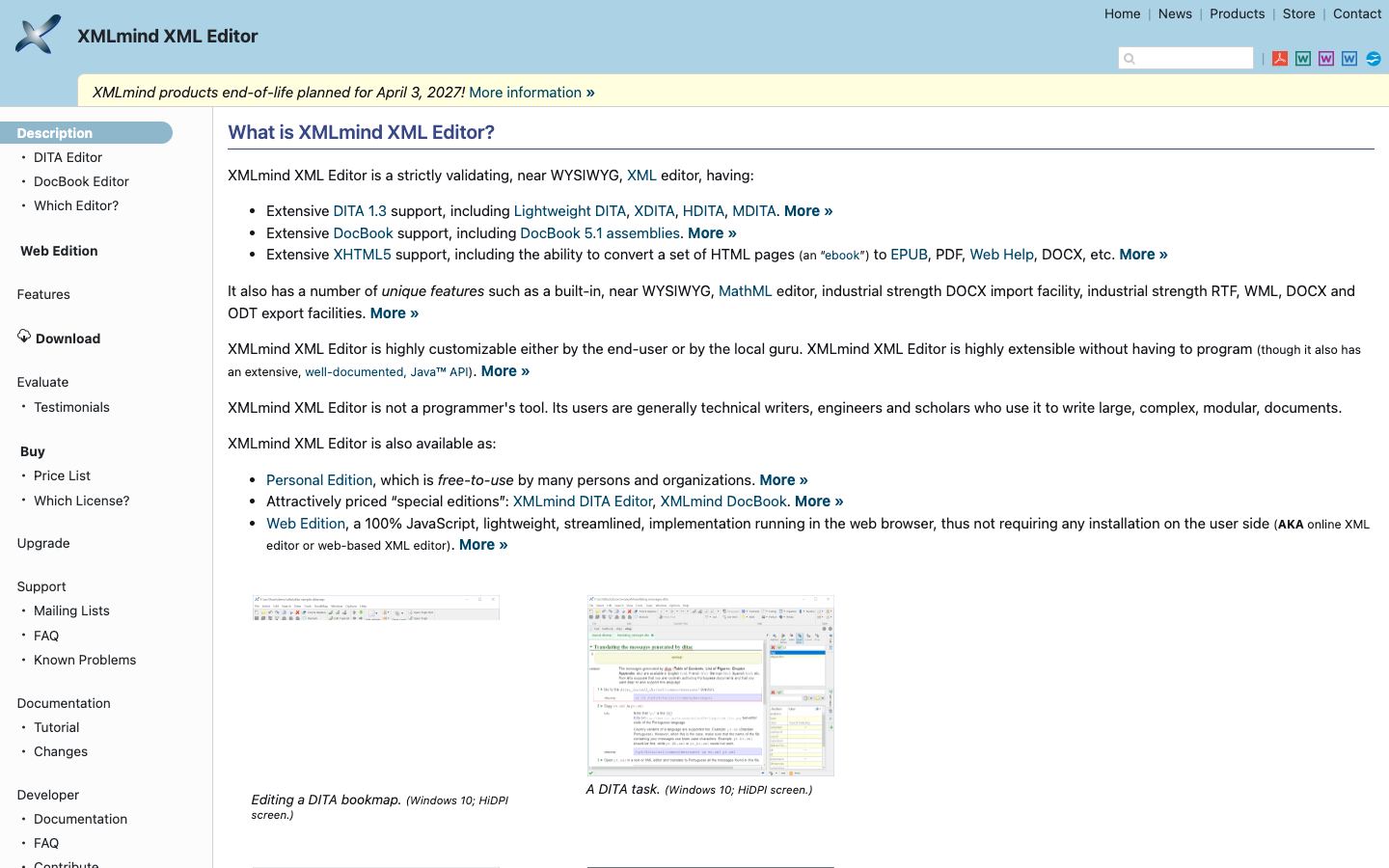
Task: Click the MDITA link
Action: click(754, 211)
